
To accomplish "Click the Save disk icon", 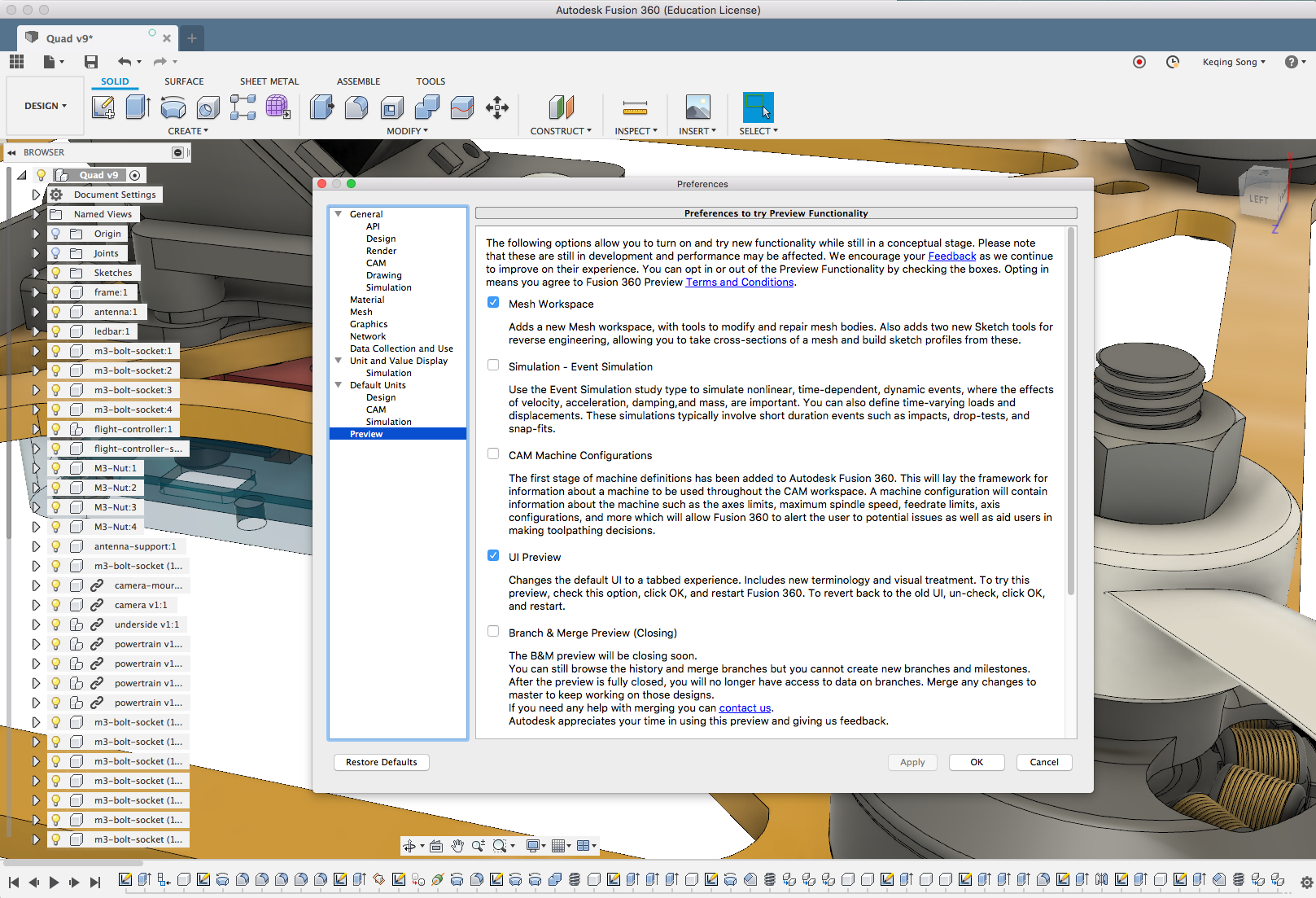I will point(91,62).
